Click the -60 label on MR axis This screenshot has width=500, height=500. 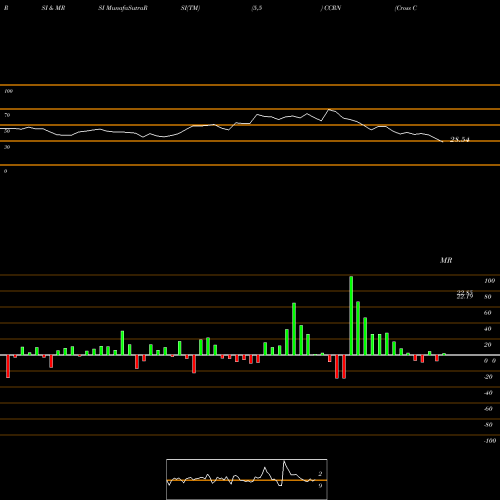pyautogui.click(x=488, y=409)
